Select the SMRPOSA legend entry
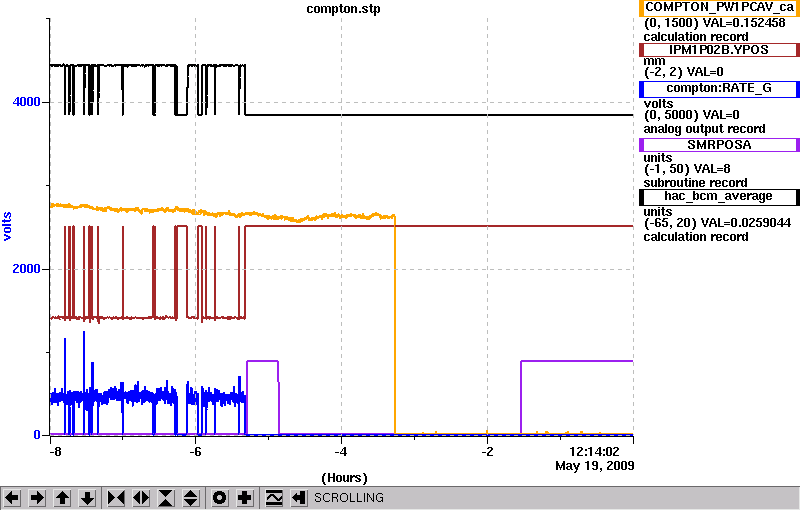The width and height of the screenshot is (800, 510). [x=719, y=145]
